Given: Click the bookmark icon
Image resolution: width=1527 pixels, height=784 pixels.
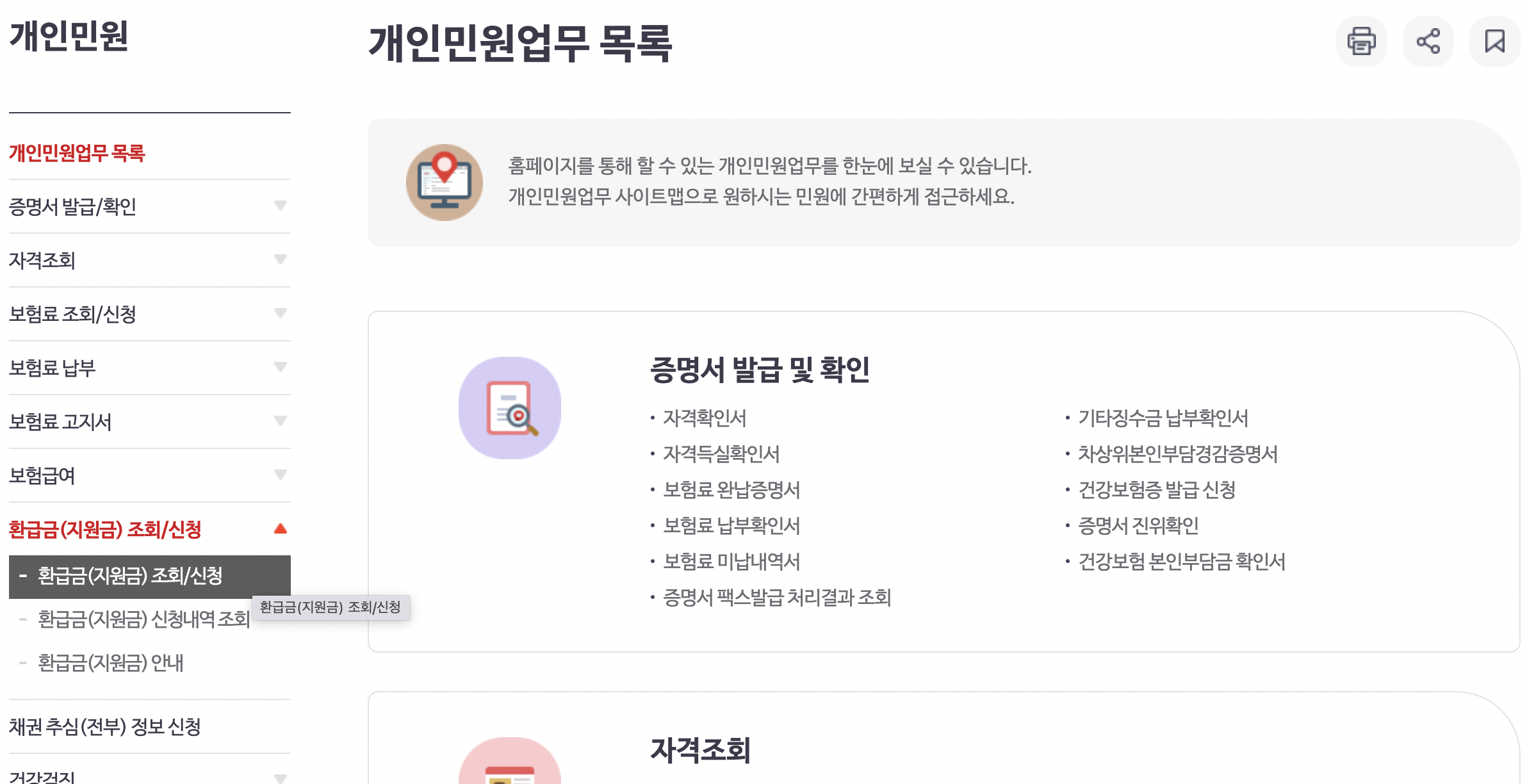Looking at the screenshot, I should [1494, 41].
